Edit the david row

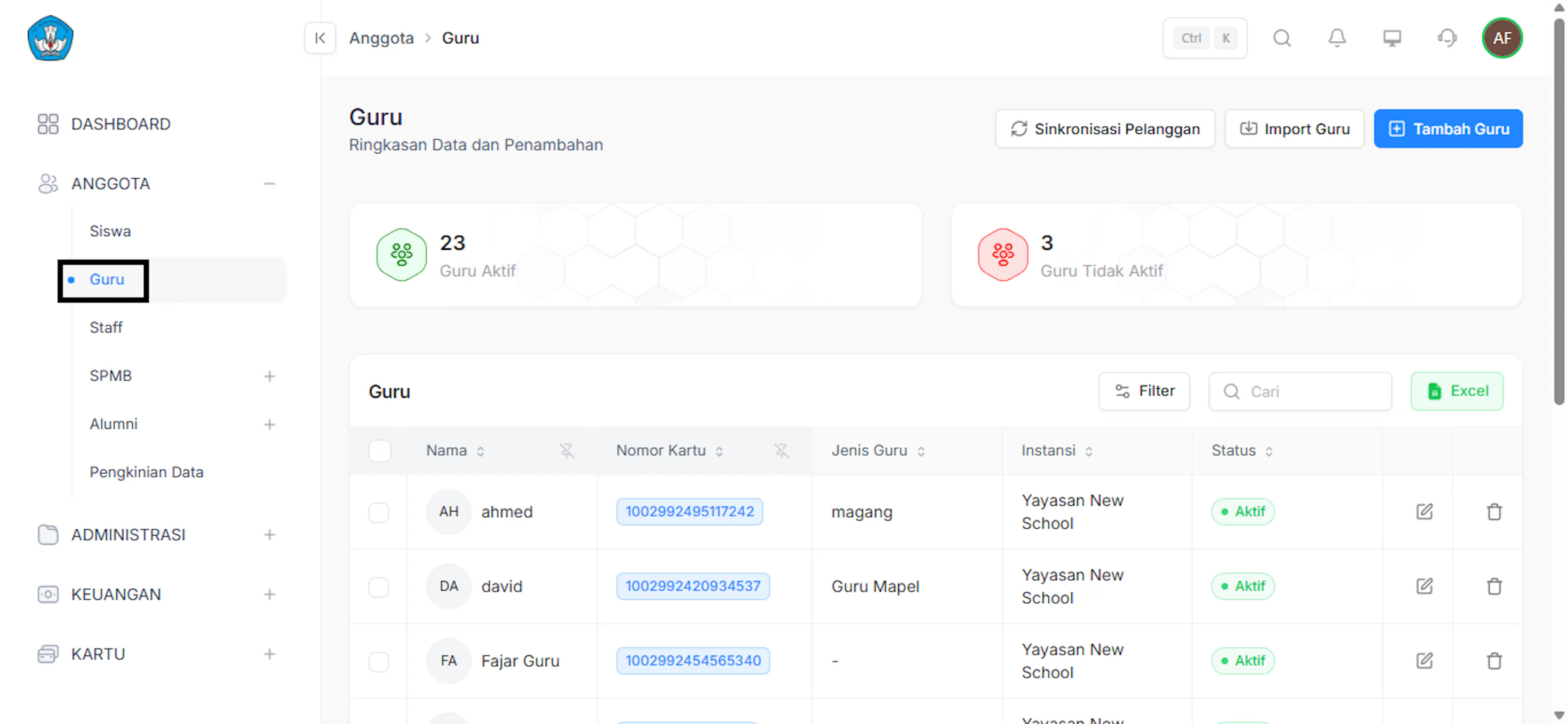(1424, 586)
